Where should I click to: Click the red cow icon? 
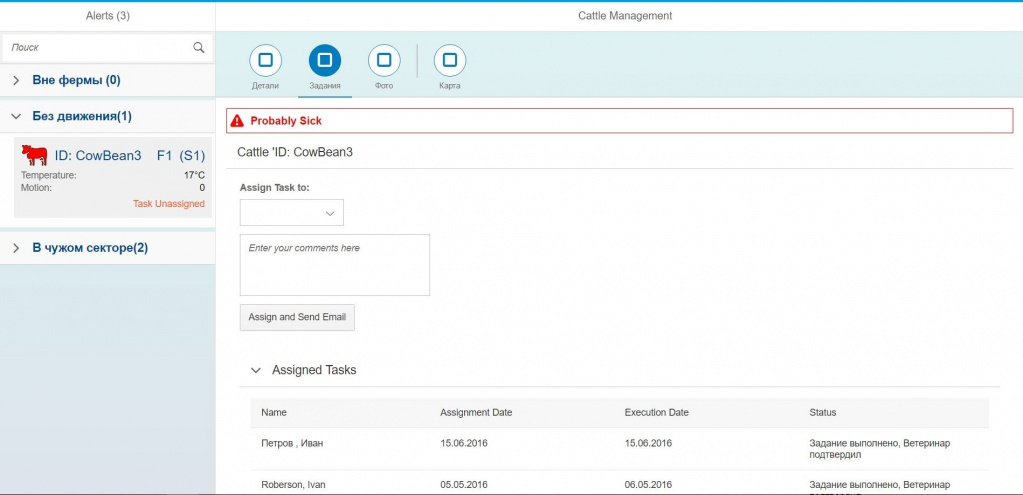[35, 155]
